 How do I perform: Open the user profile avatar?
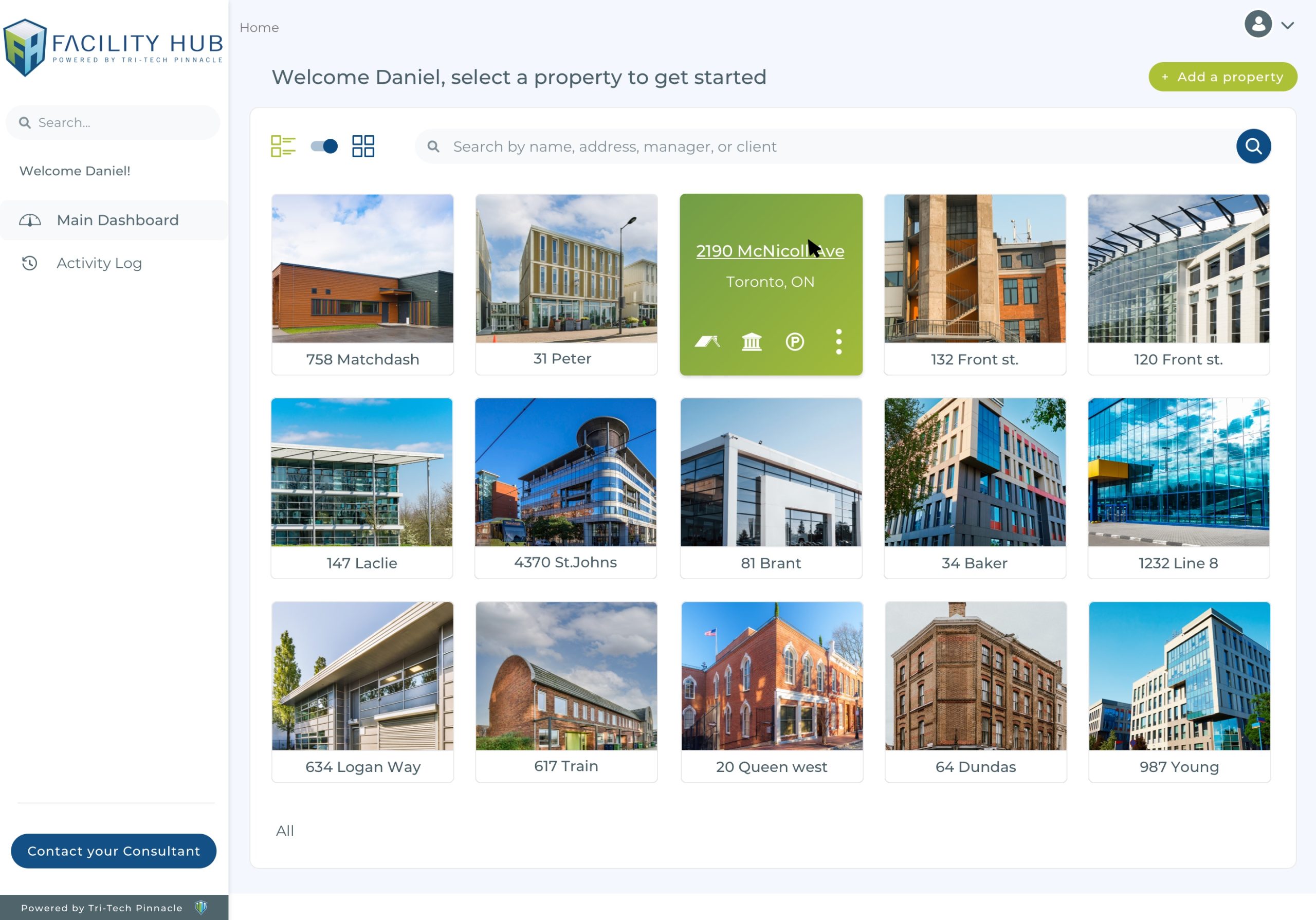1258,24
